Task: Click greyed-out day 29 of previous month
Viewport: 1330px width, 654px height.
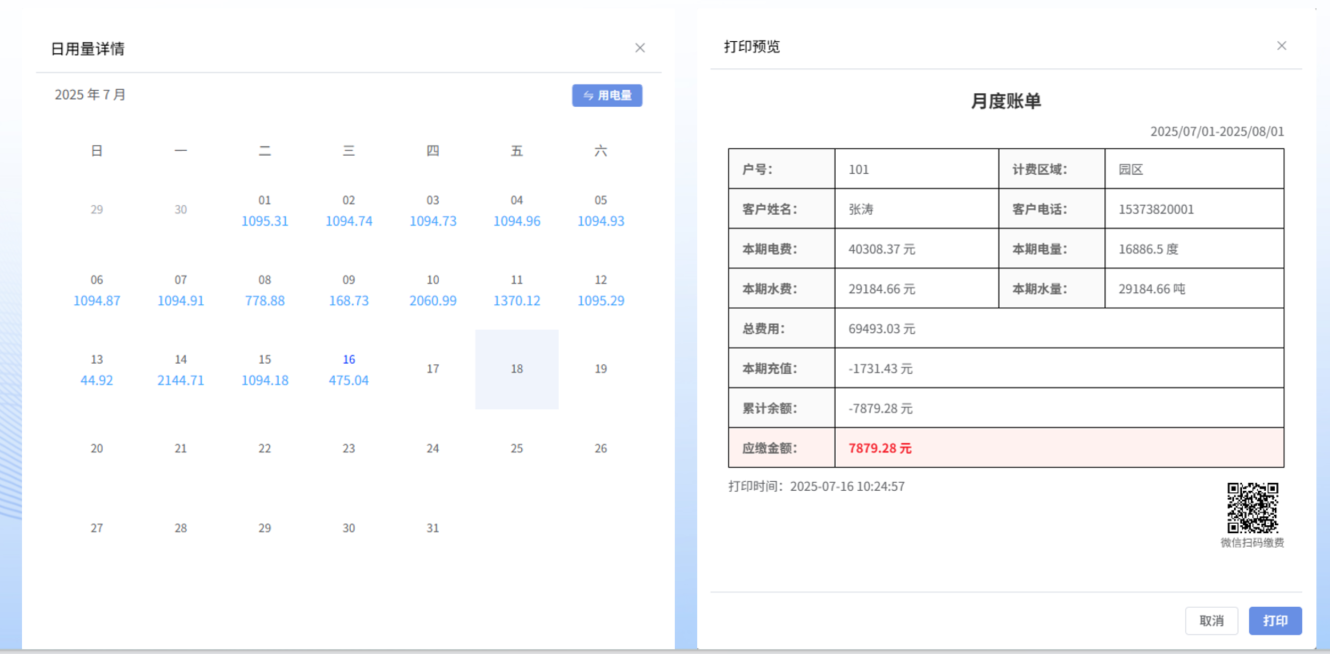Action: click(x=97, y=210)
